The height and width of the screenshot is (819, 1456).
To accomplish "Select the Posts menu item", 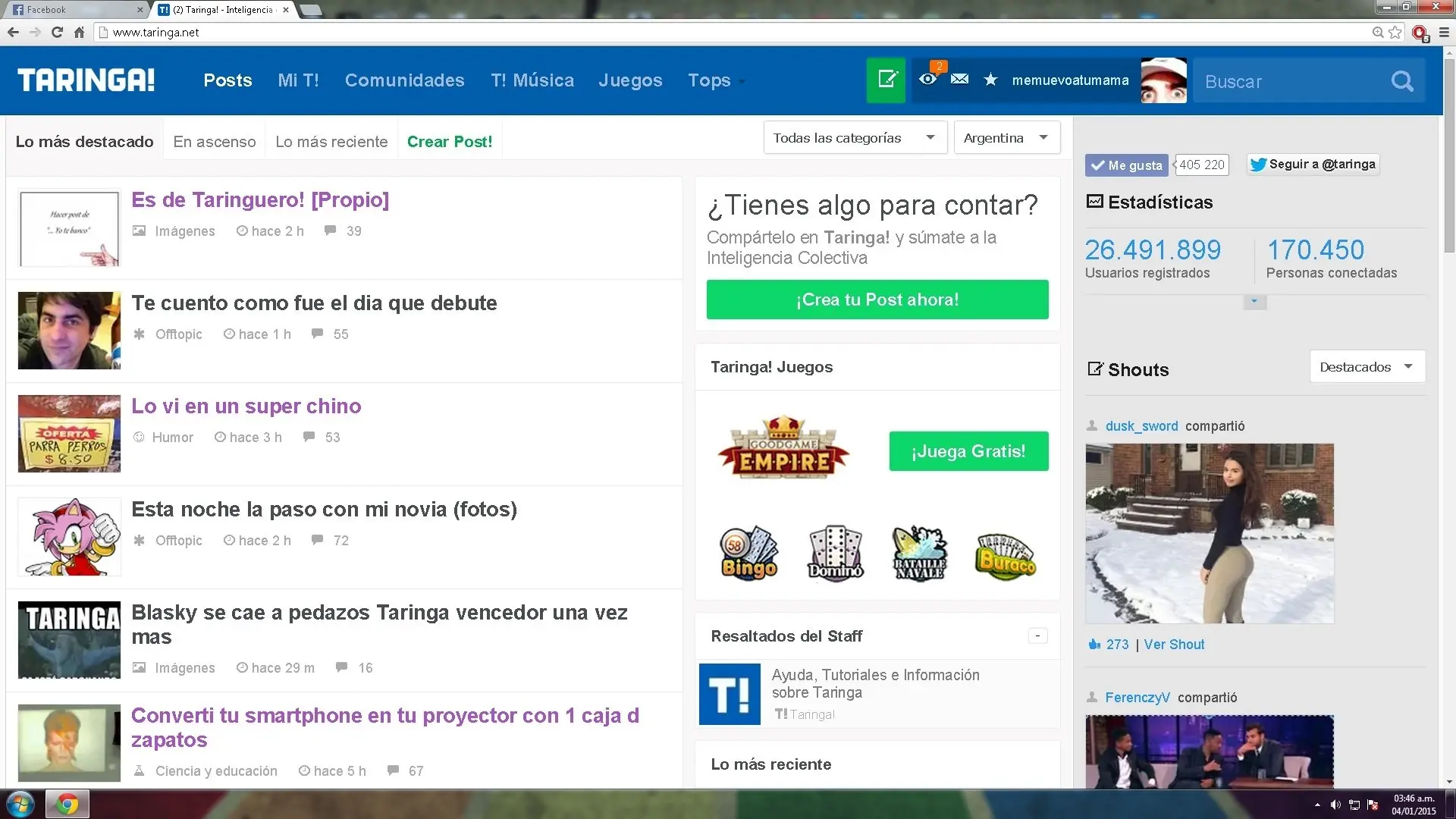I will tap(227, 80).
